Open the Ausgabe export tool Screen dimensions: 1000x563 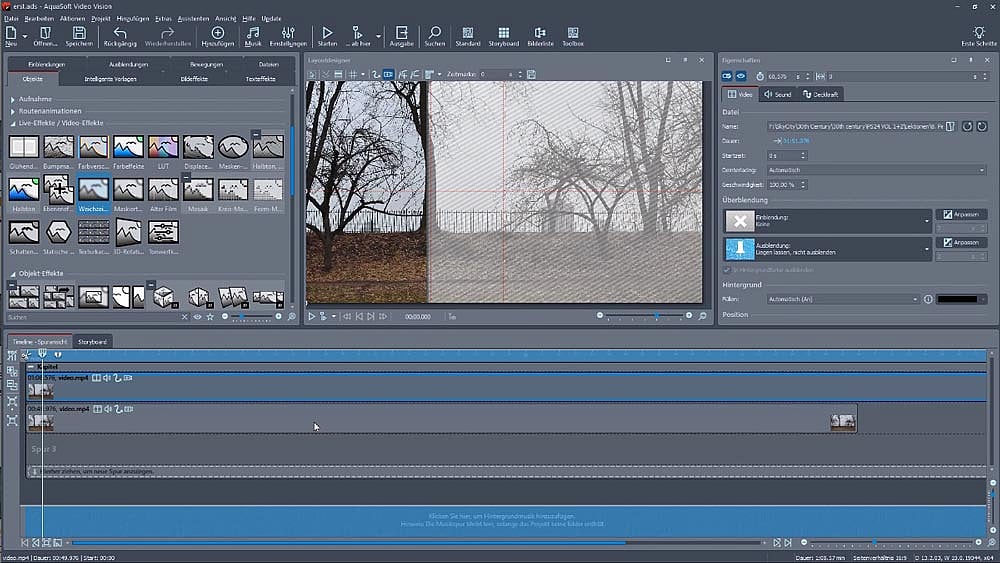click(x=401, y=36)
